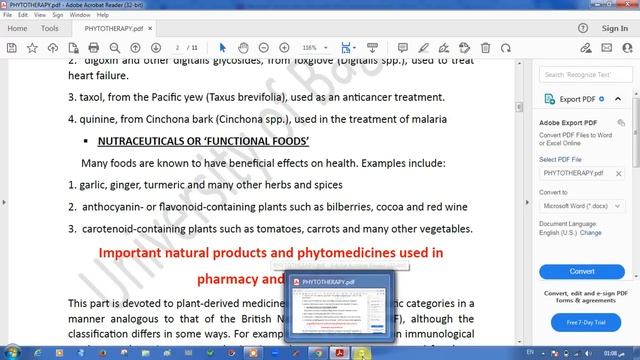Screen dimensions: 640x360
Task: Switch to the Home tab
Action: tap(17, 28)
